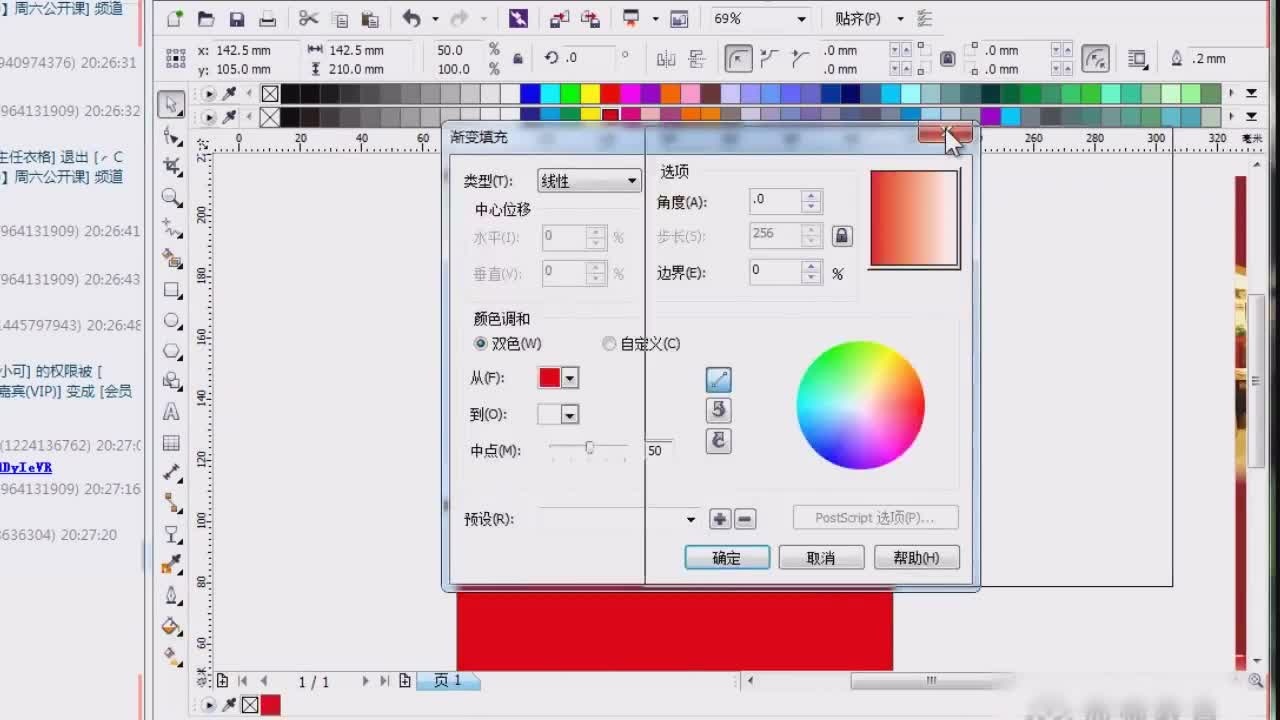Screen dimensions: 1280x720
Task: Click the rotation angle field in property bar
Action: point(588,58)
